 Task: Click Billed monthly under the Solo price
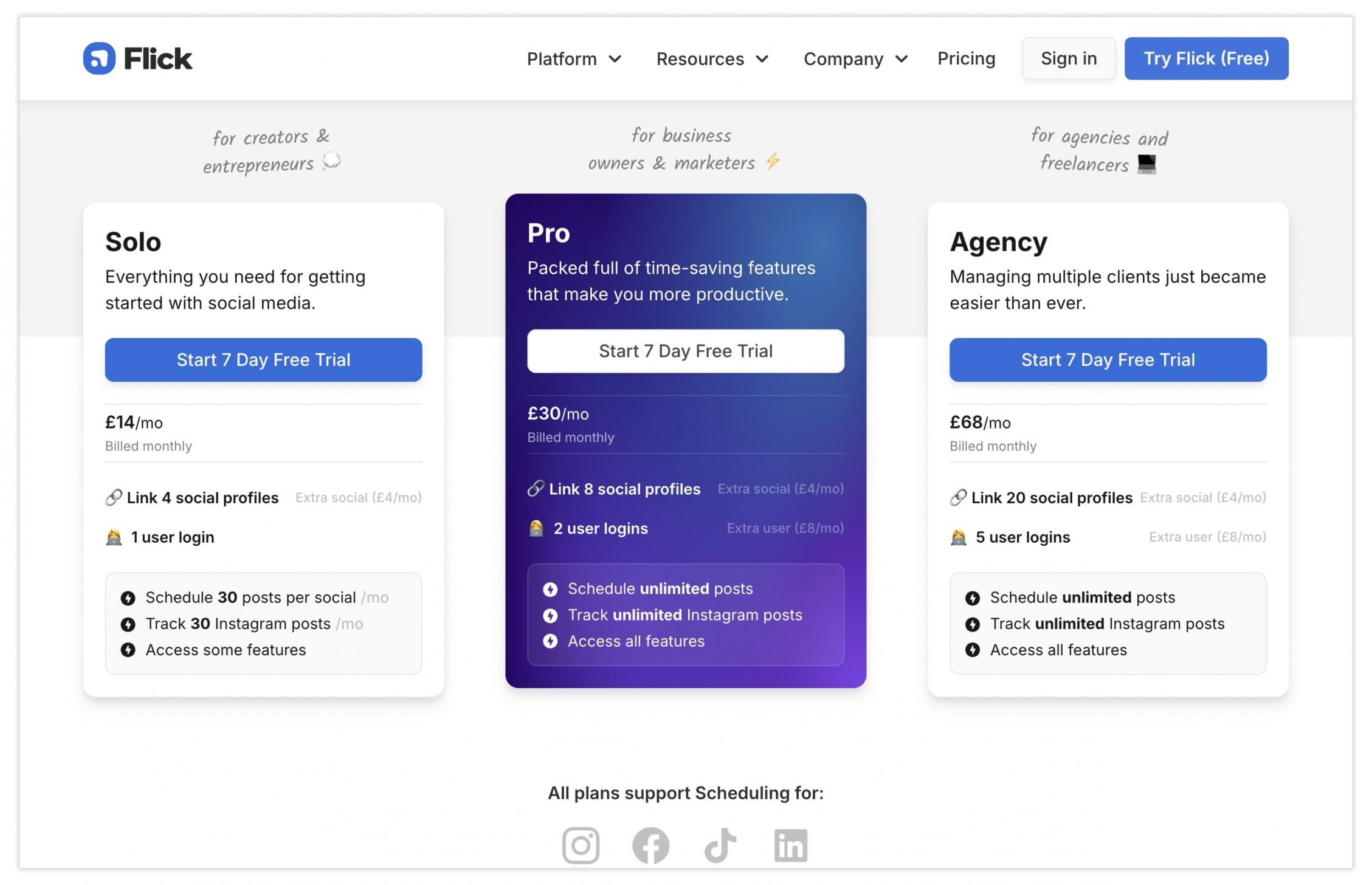coord(148,446)
